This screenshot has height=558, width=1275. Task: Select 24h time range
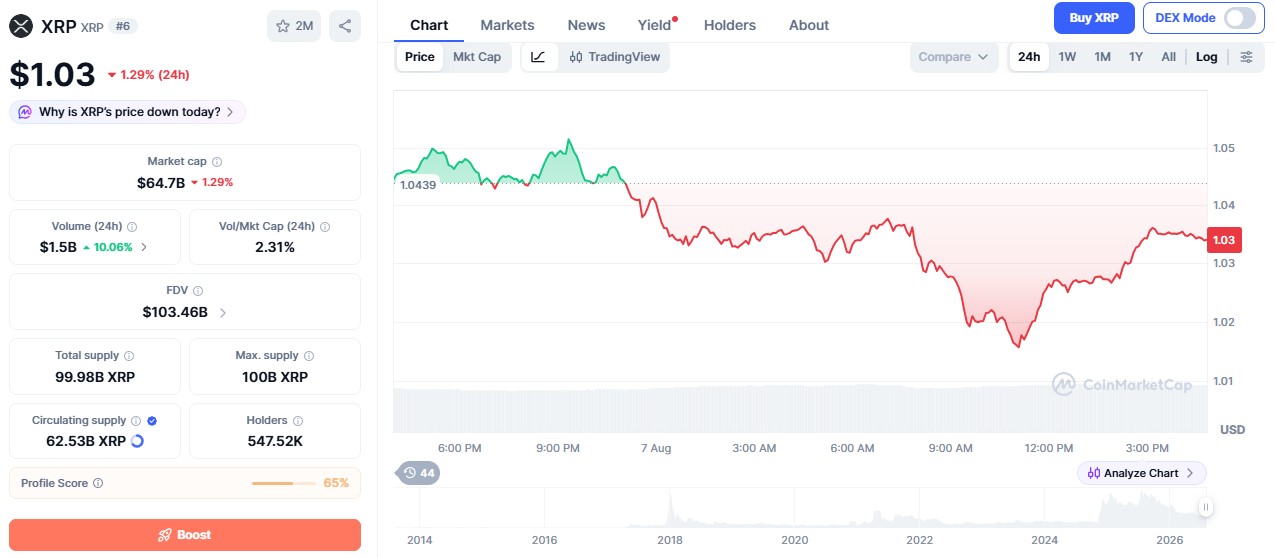[x=1029, y=57]
